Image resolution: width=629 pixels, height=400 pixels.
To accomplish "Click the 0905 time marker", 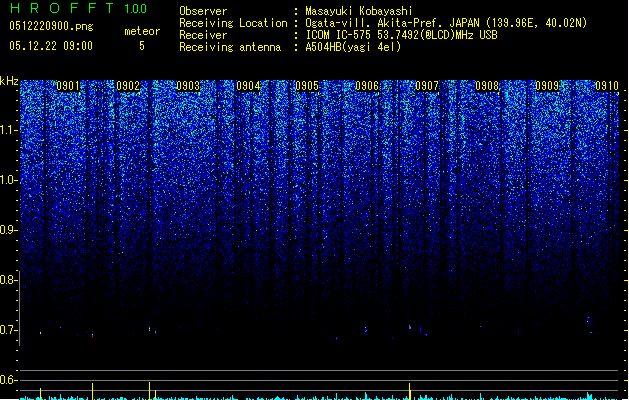I will coord(307,86).
